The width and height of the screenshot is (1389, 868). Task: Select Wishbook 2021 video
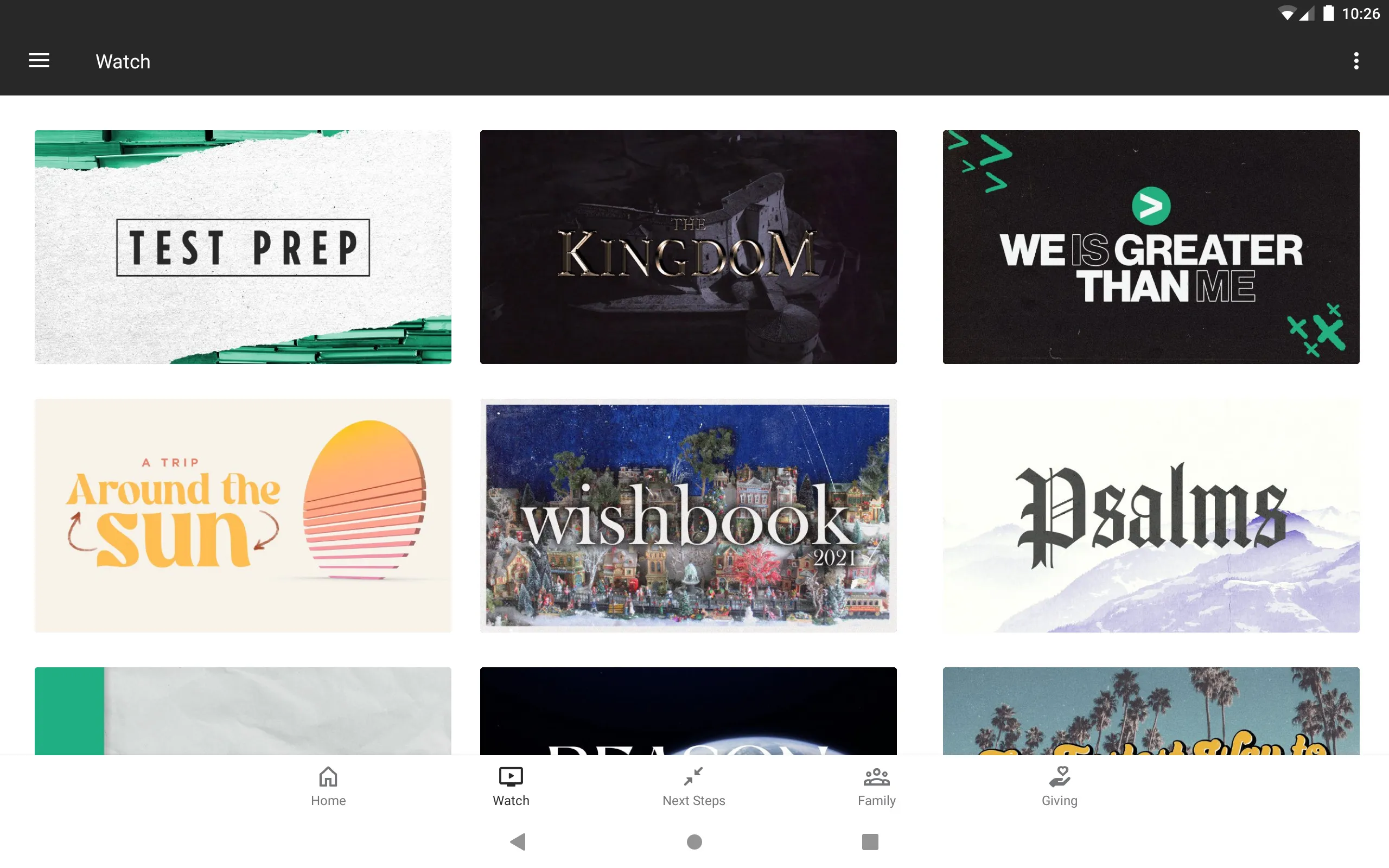689,515
